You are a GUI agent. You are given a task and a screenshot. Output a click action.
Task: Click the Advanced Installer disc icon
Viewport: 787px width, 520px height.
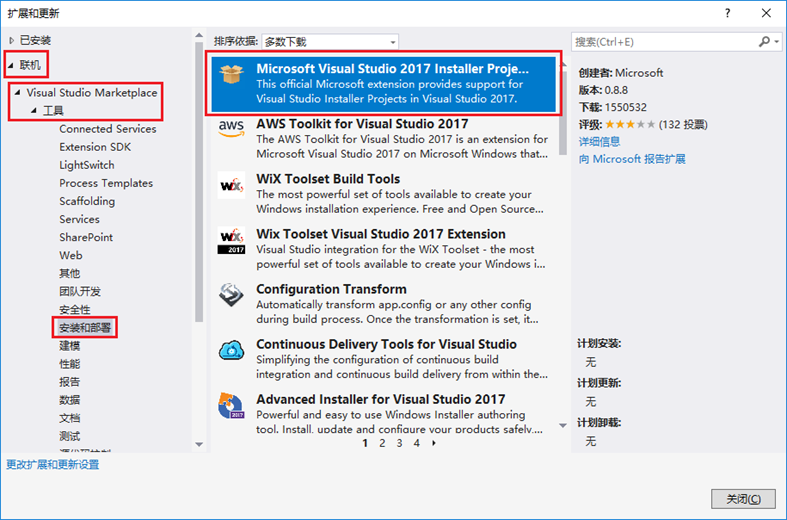tap(231, 406)
